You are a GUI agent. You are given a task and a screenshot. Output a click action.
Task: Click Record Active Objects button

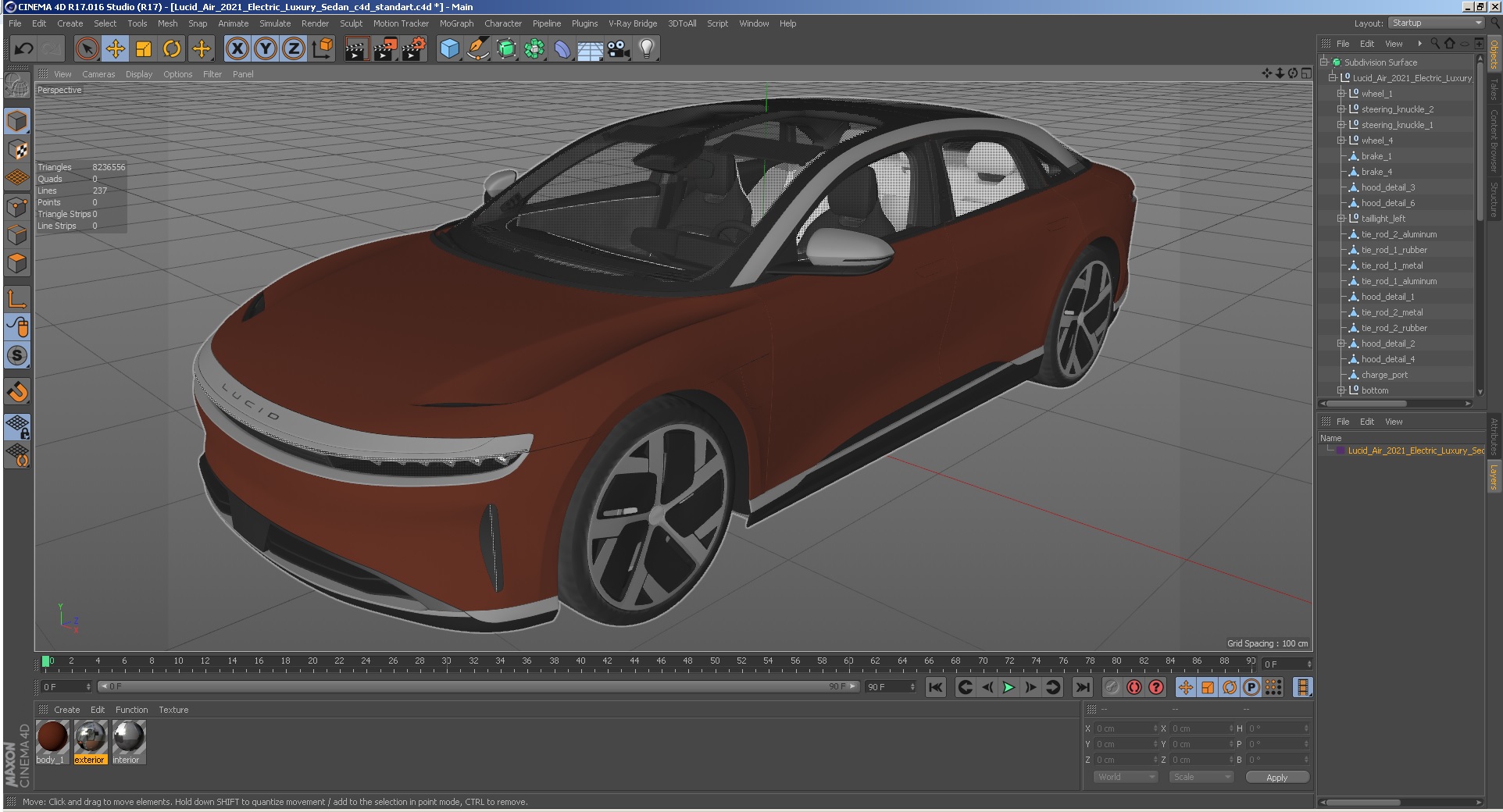point(1112,687)
